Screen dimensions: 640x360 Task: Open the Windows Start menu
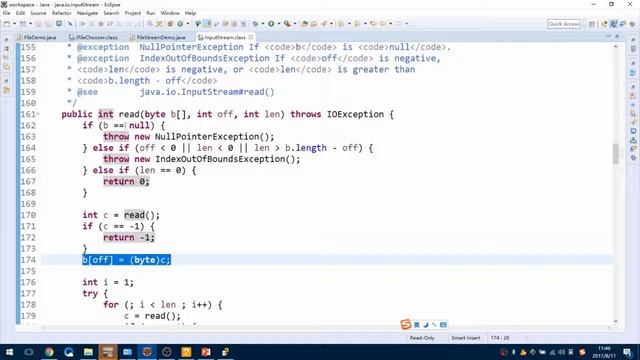[x=9, y=352]
